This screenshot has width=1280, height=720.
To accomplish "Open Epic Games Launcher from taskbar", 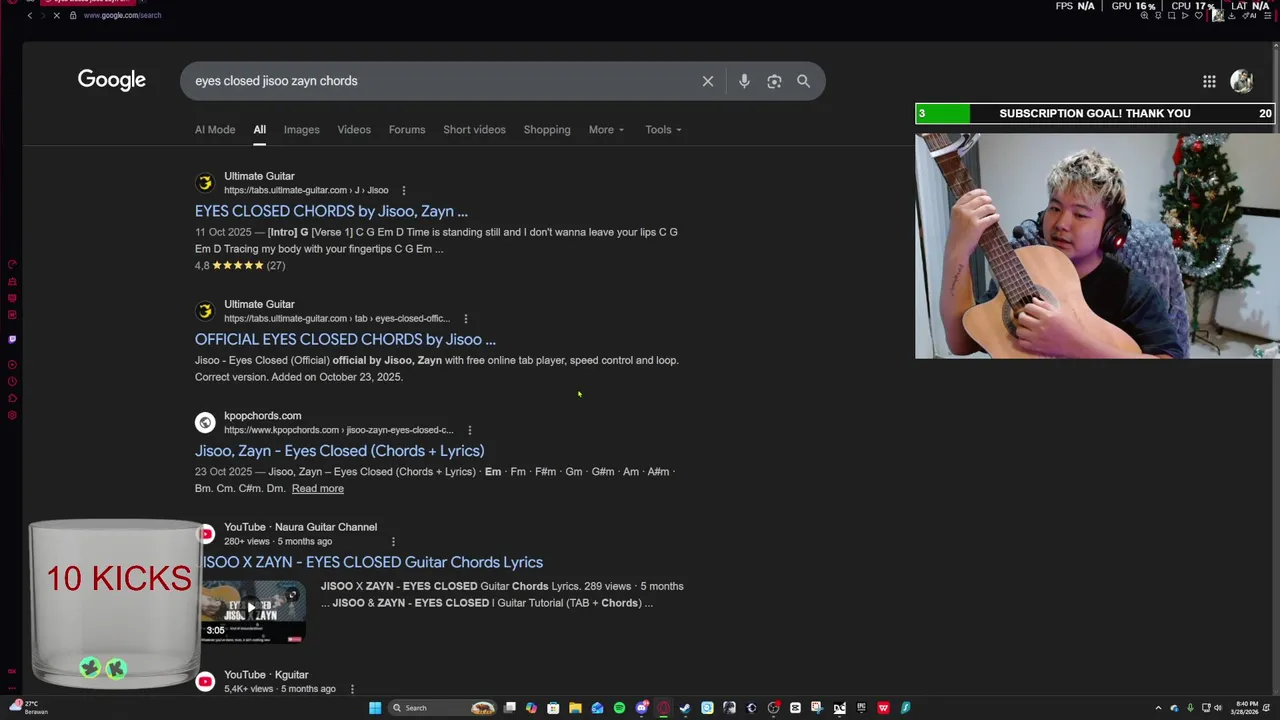I will point(861,708).
